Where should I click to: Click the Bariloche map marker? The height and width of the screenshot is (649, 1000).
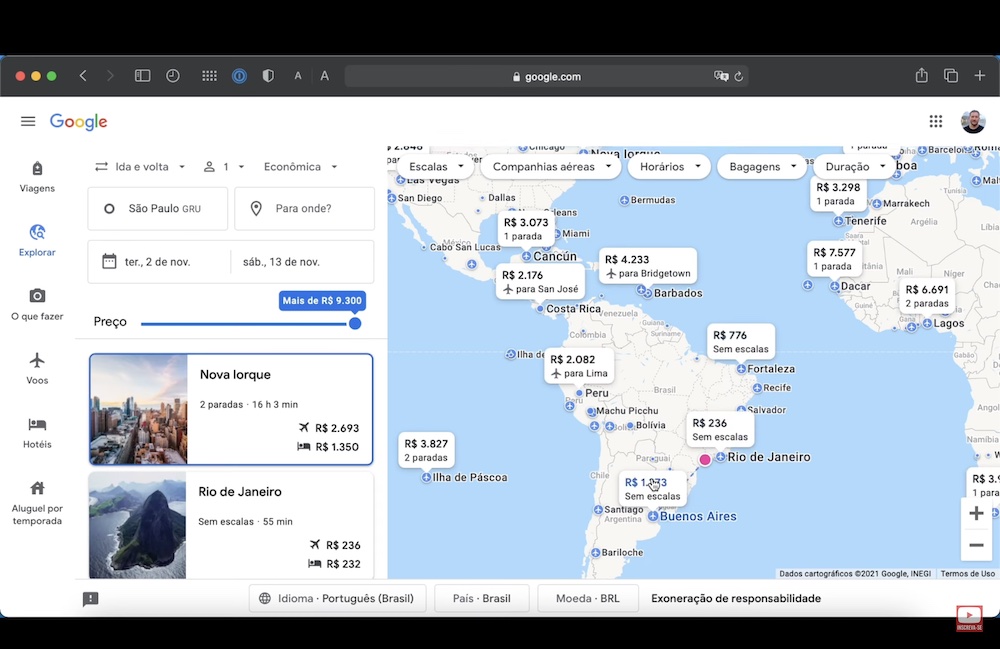pyautogui.click(x=595, y=553)
